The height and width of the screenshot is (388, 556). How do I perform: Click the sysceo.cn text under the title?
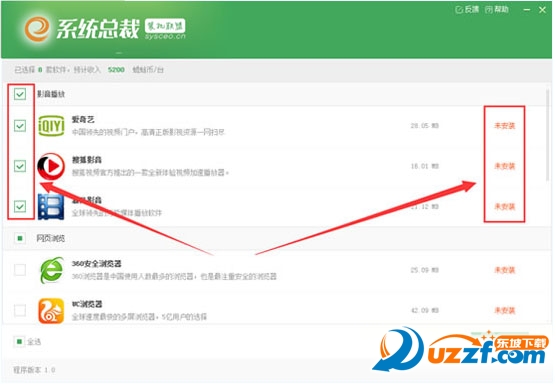[165, 36]
